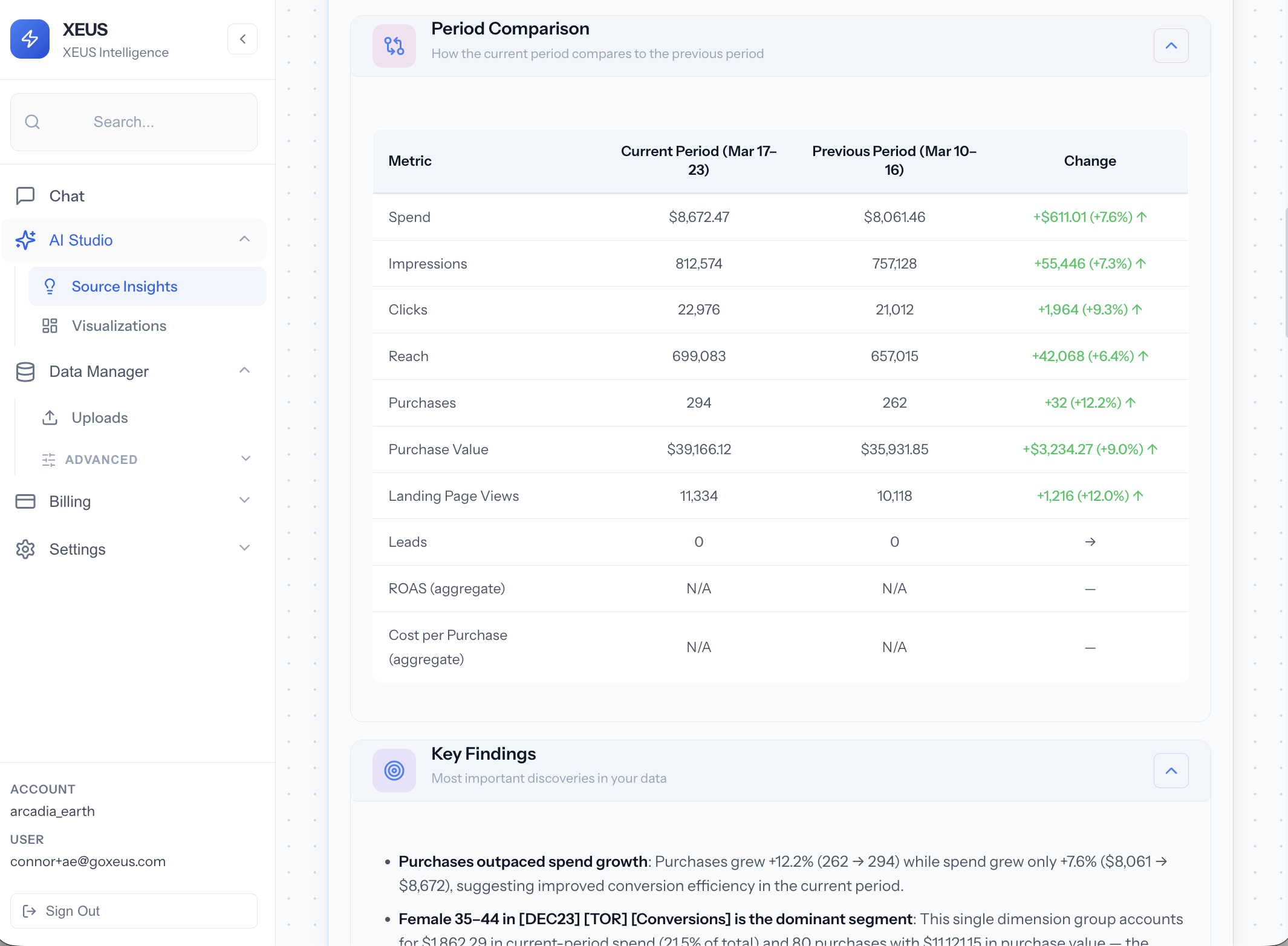Collapse the Period Comparison section

1171,45
